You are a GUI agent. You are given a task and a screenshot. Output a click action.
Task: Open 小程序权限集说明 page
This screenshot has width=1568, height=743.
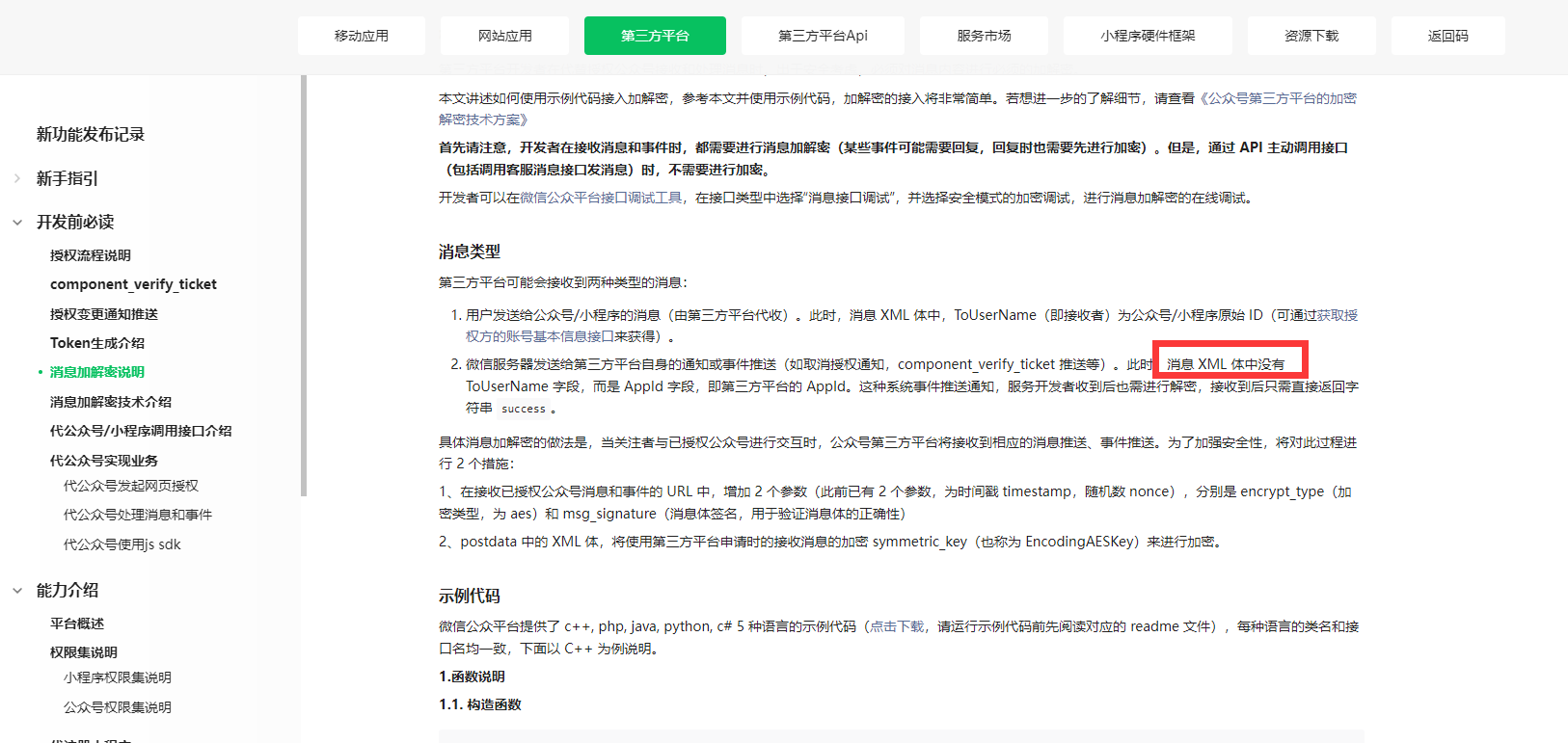pyautogui.click(x=118, y=677)
